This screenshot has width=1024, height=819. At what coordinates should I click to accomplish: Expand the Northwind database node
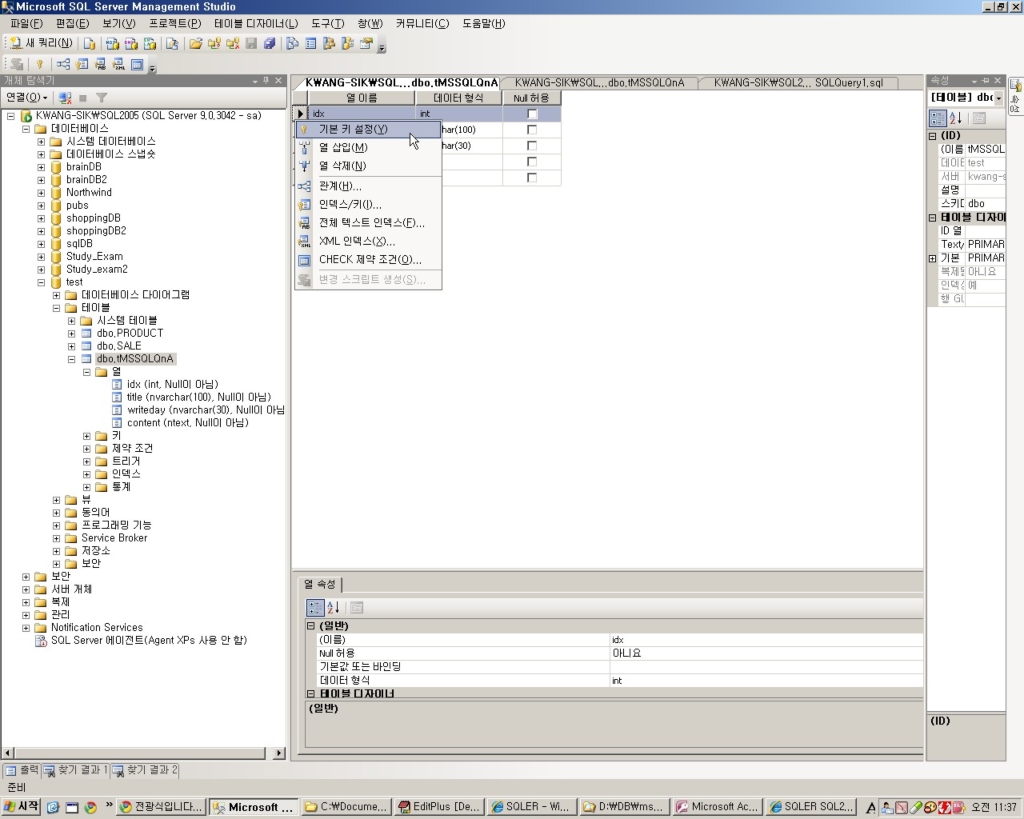(41, 193)
